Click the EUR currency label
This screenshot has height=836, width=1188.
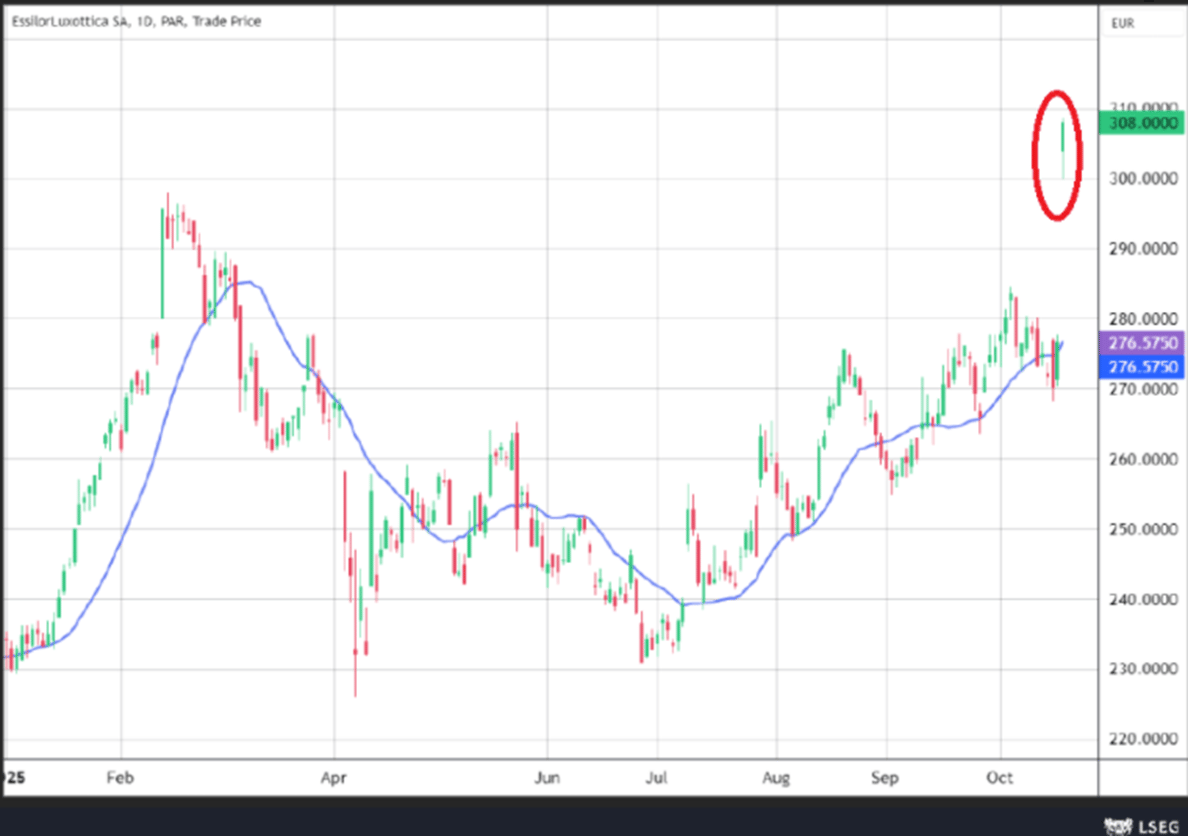pyautogui.click(x=1122, y=23)
